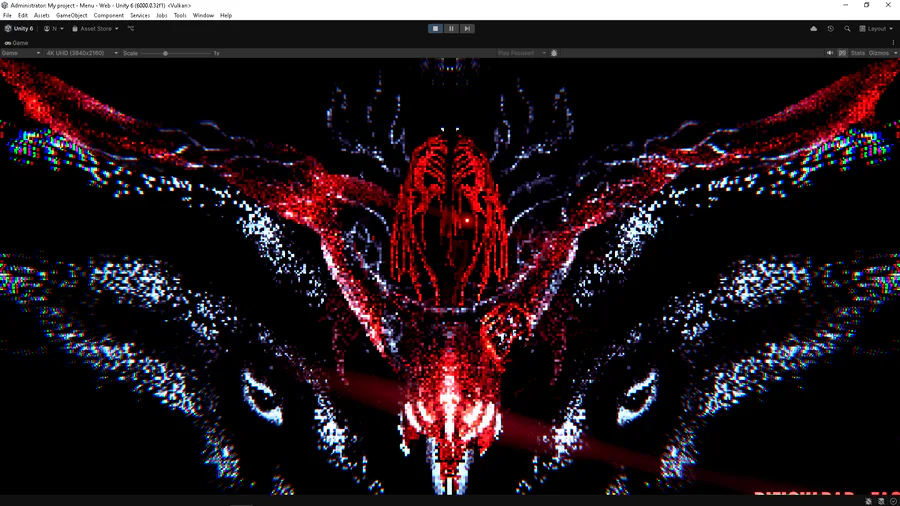
Task: Open the Tools menu
Action: [x=180, y=15]
